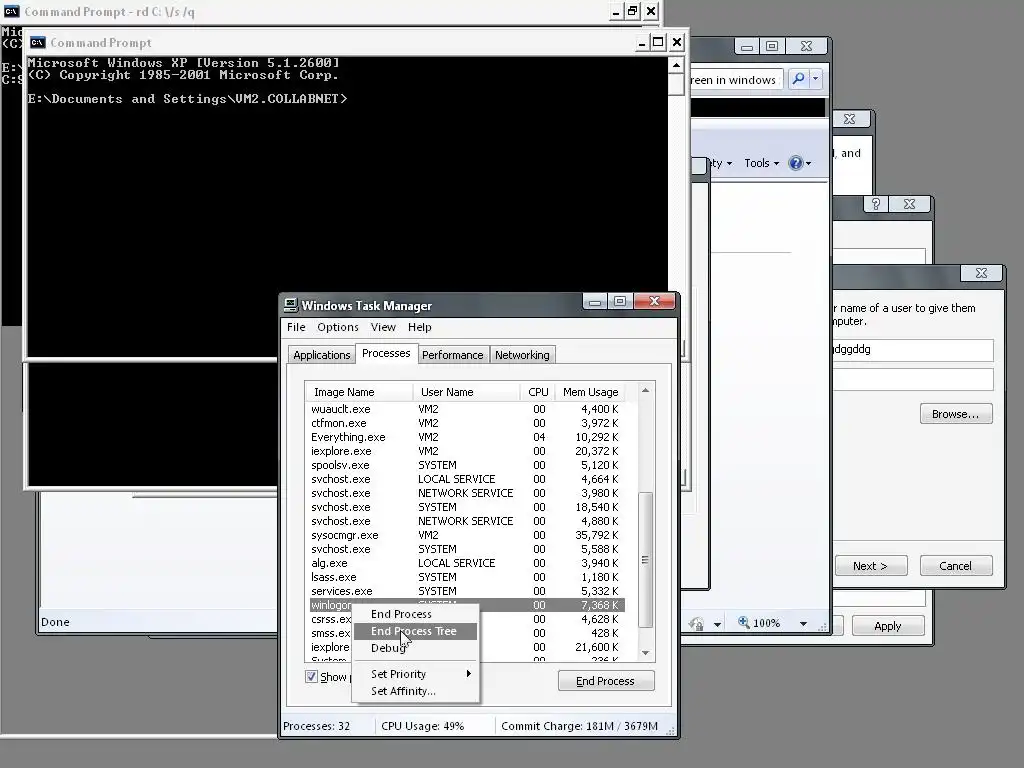
Task: Click the process list scroll down arrow
Action: [x=645, y=652]
